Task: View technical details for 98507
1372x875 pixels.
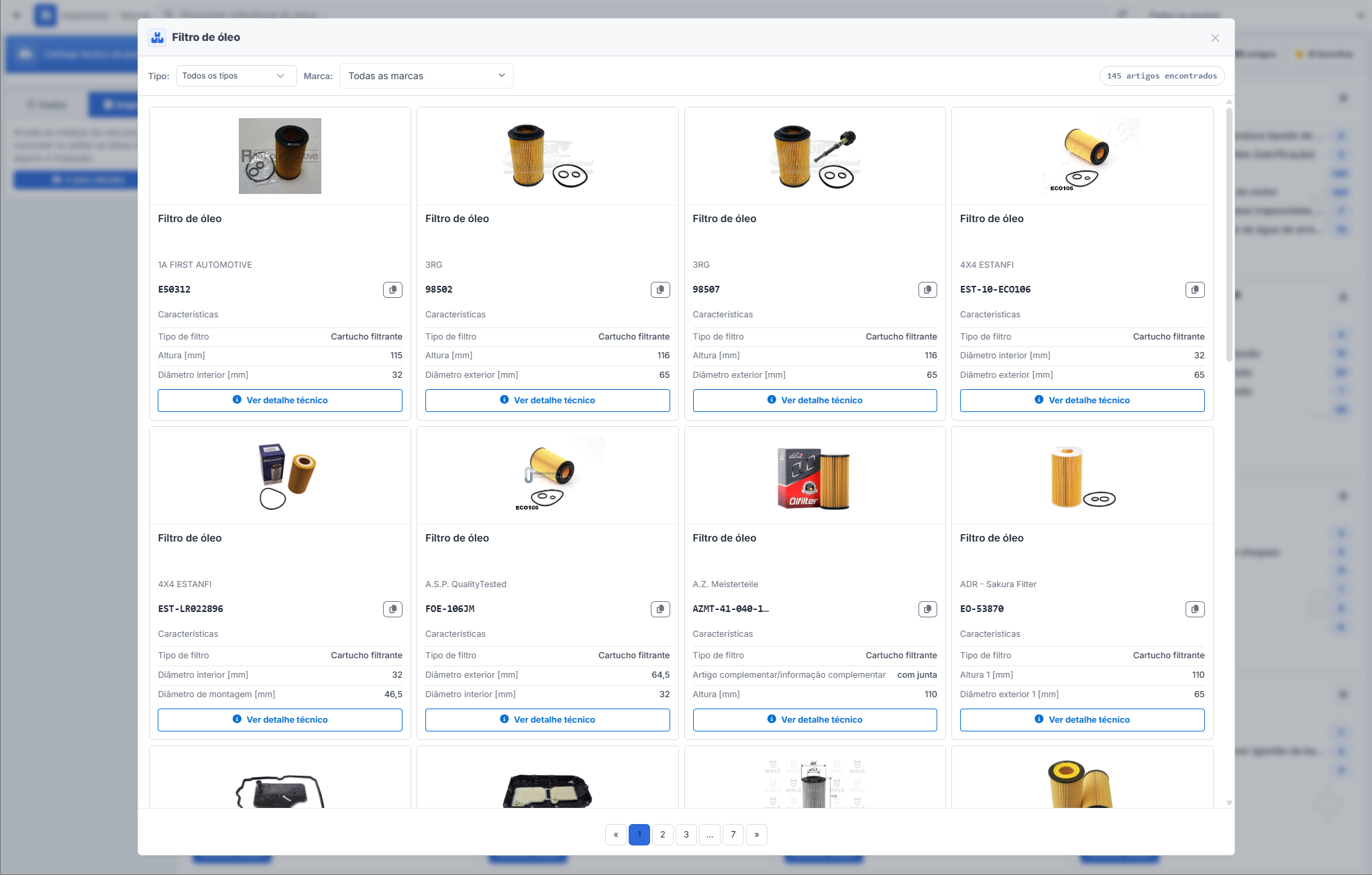Action: (814, 401)
